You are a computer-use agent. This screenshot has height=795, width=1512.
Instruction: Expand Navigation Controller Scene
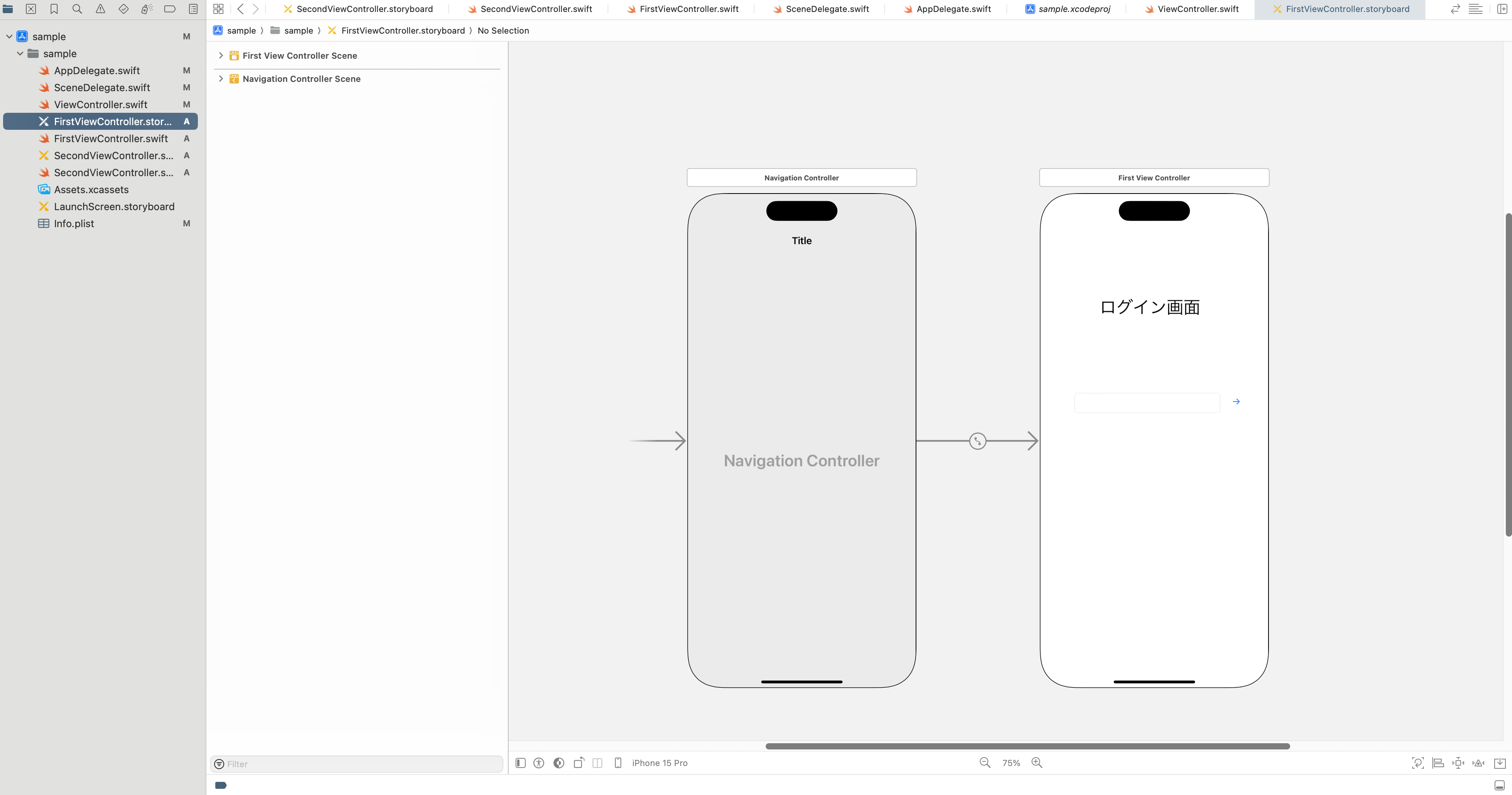[221, 79]
